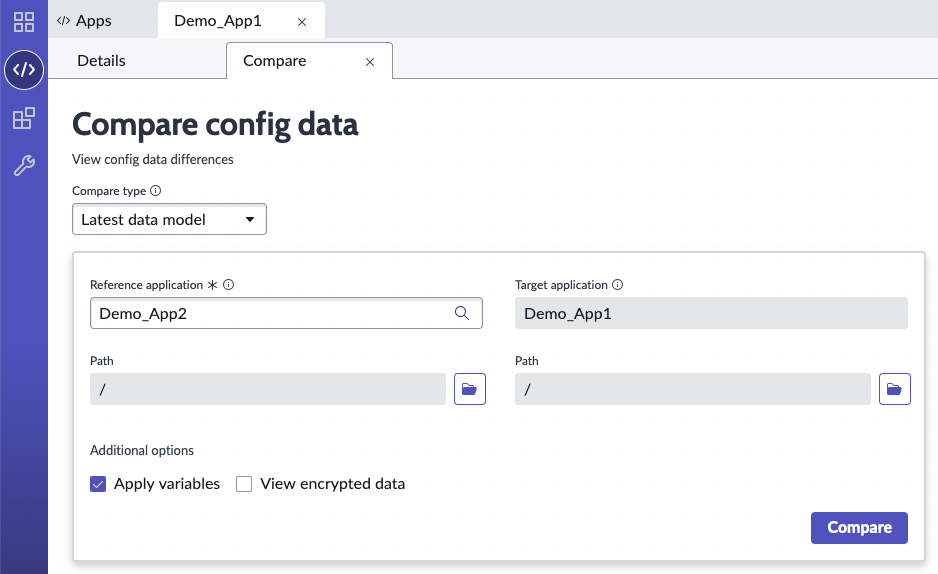This screenshot has height=574, width=938.
Task: Click the Compare config data heading
Action: pyautogui.click(x=215, y=125)
